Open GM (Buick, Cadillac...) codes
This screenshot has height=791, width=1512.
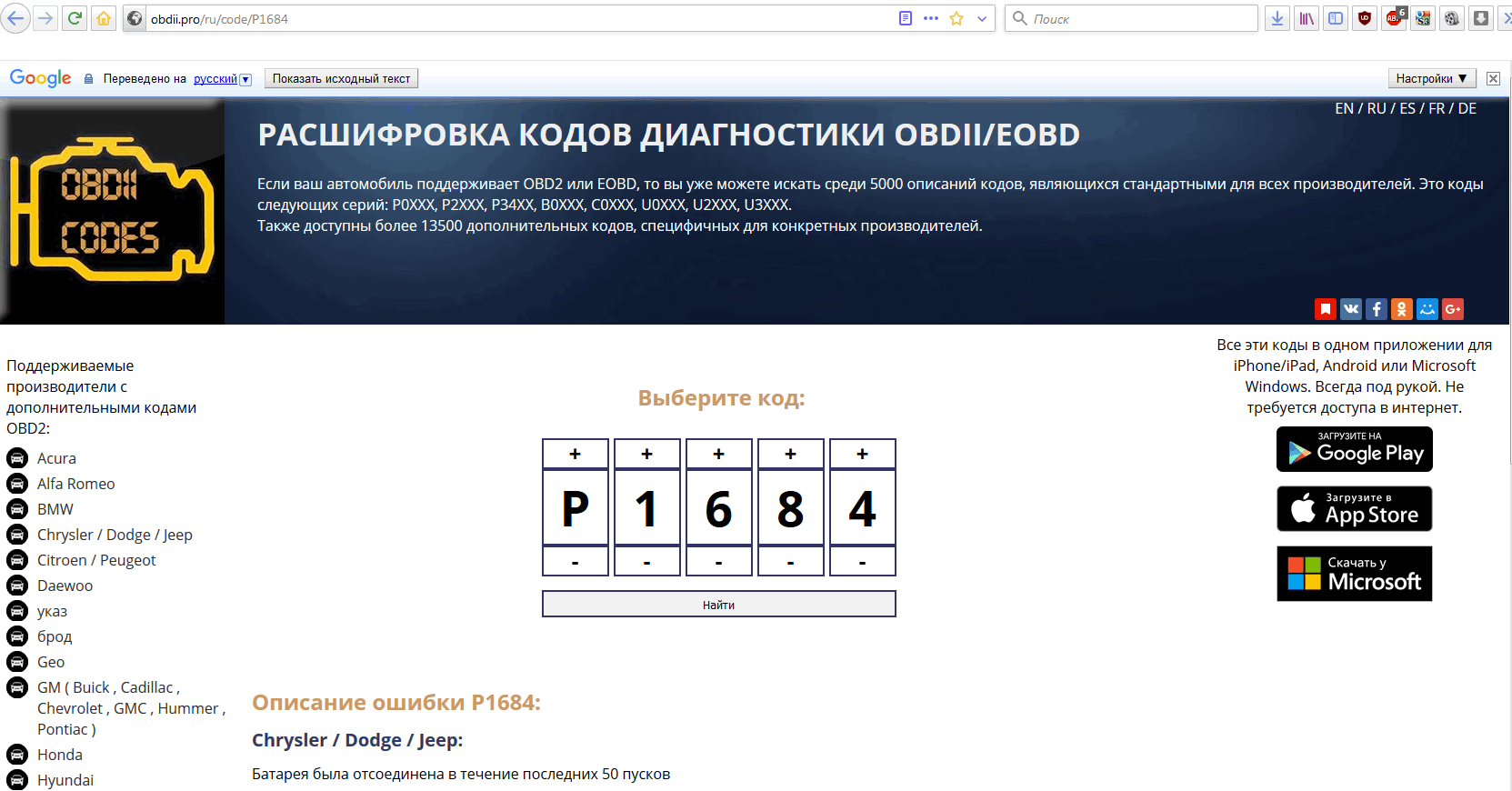pyautogui.click(x=131, y=708)
